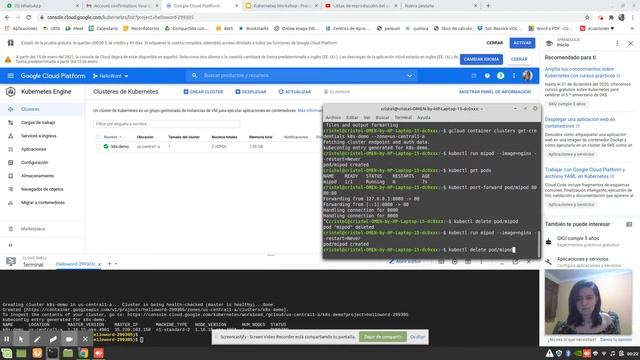Open the HelloWord project selector dropdown
This screenshot has height=360, width=640.
(x=110, y=76)
